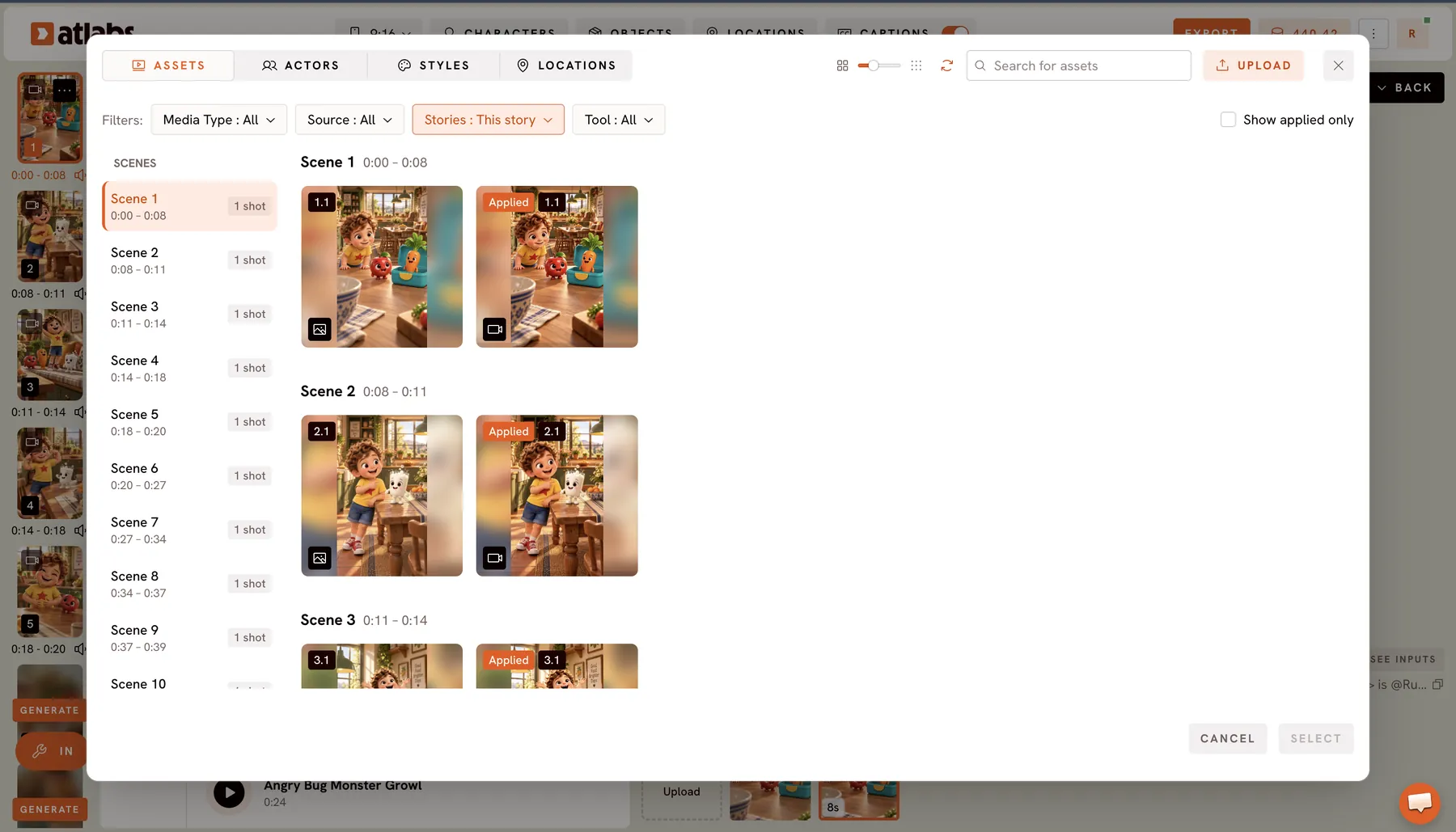Click image type icon on first 2.1 thumbnail

[x=320, y=558]
